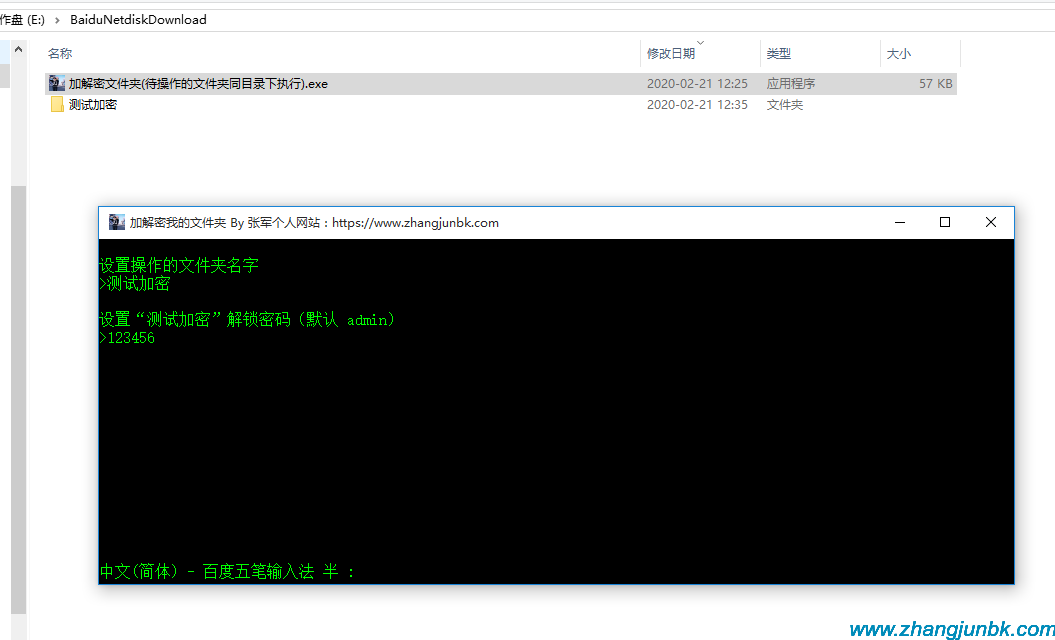Click the console line 设置操作的文件夹名字
The height and width of the screenshot is (640, 1055).
179,265
